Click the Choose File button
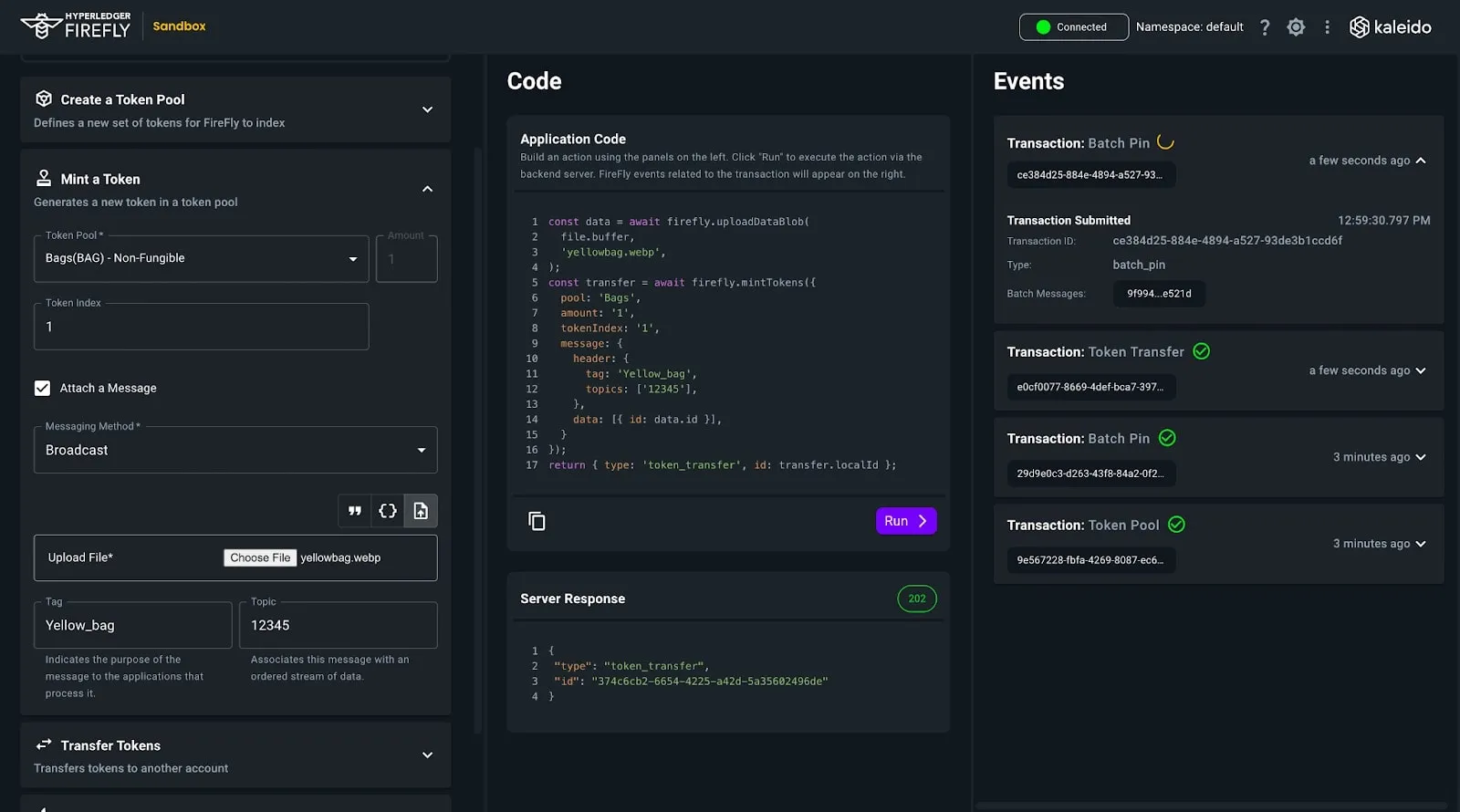 coord(260,557)
